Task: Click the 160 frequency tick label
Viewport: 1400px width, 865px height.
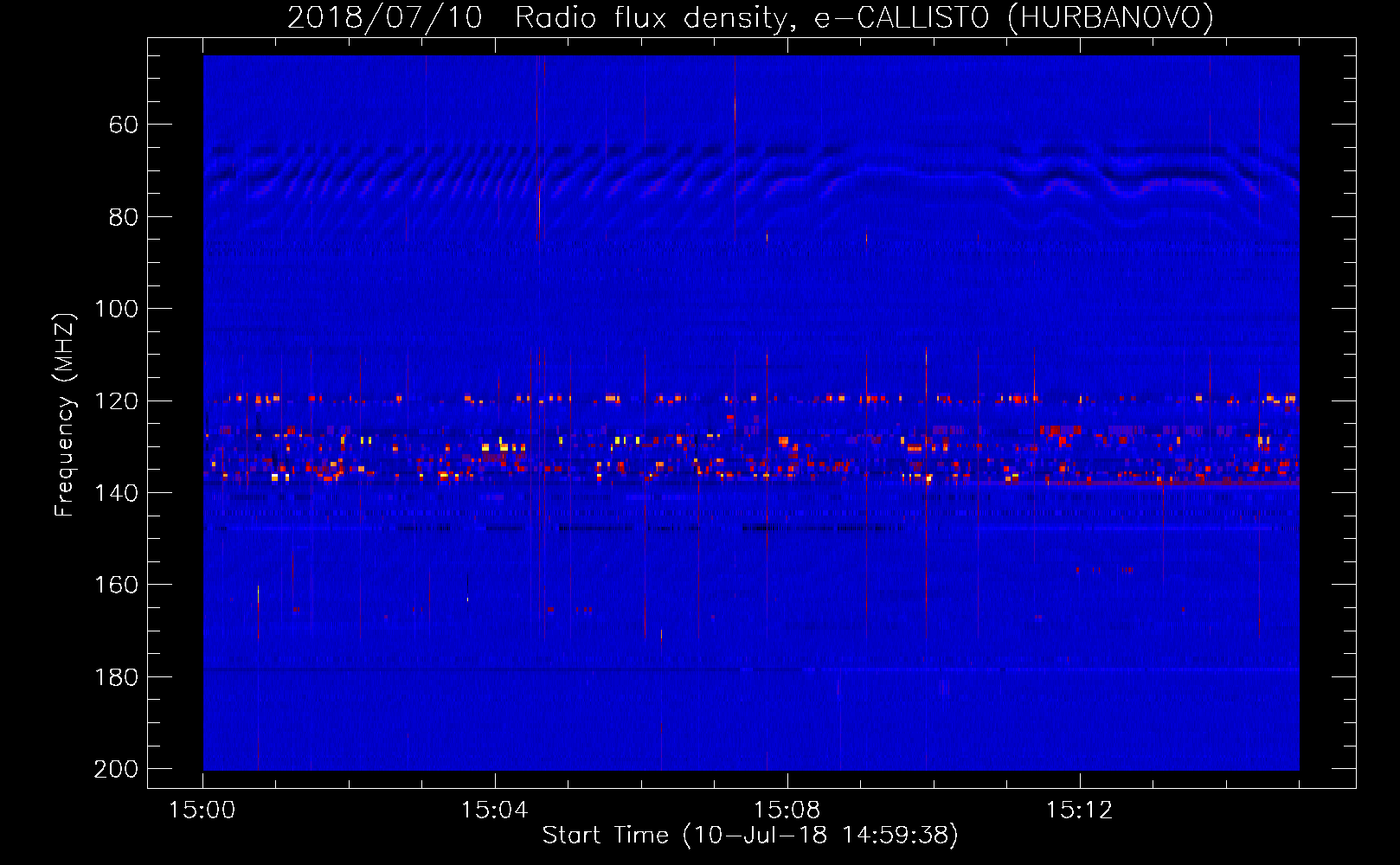Action: 116,585
